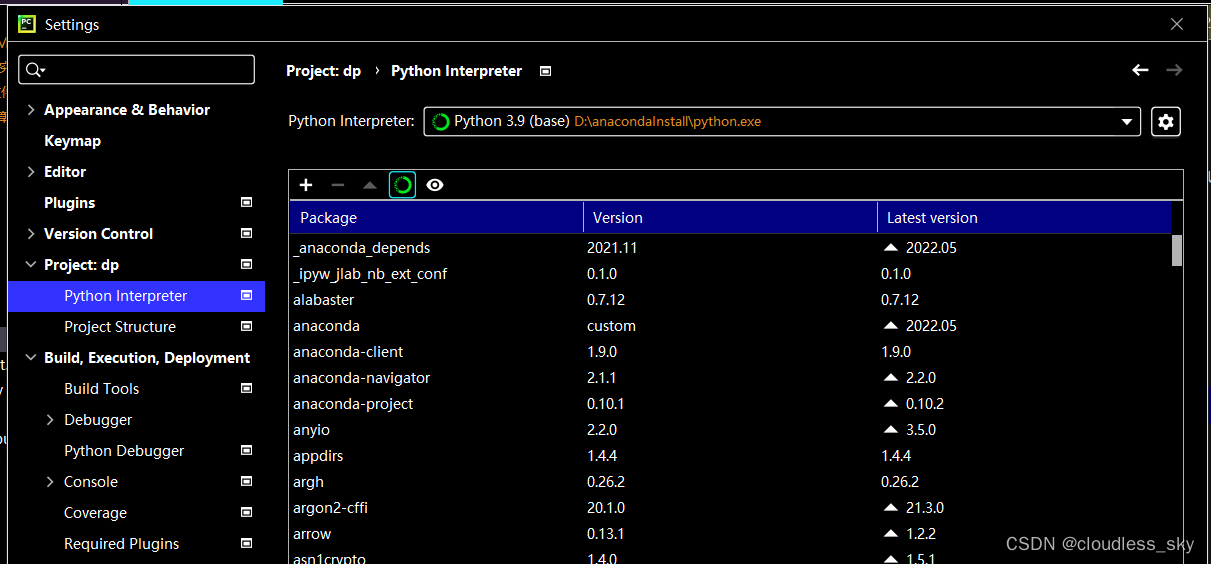Open Python Debugger settings
Image resolution: width=1211 pixels, height=564 pixels.
pos(124,451)
